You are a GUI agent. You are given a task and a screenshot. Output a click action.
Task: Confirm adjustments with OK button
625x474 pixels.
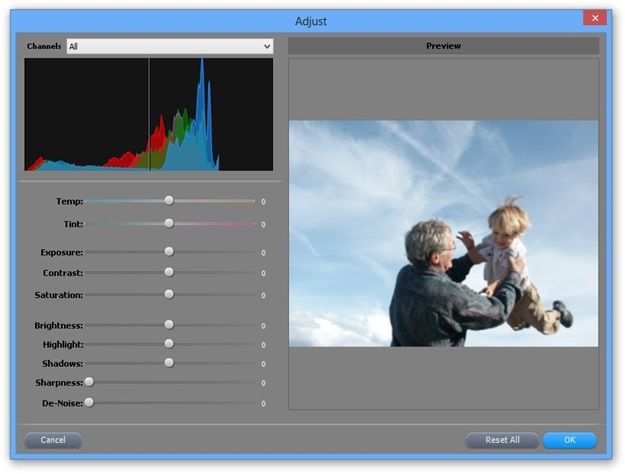click(x=570, y=440)
